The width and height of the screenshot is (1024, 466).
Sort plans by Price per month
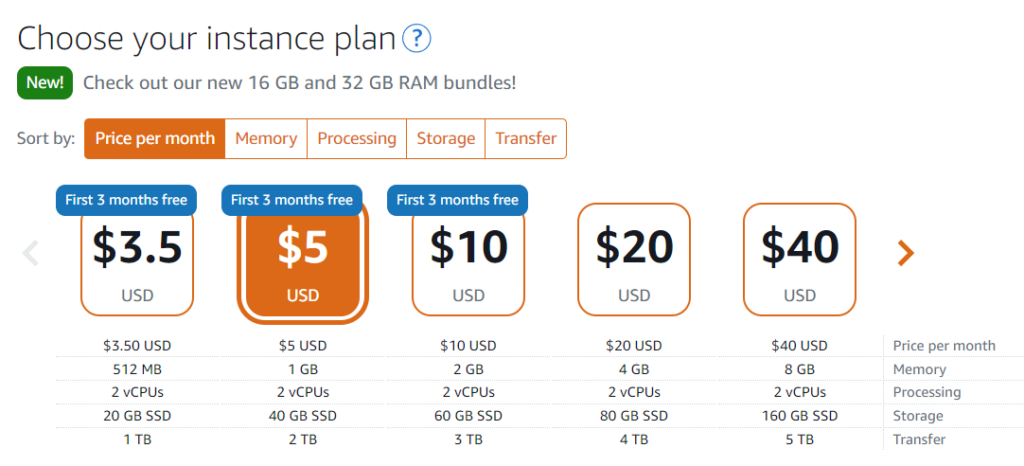pos(155,138)
